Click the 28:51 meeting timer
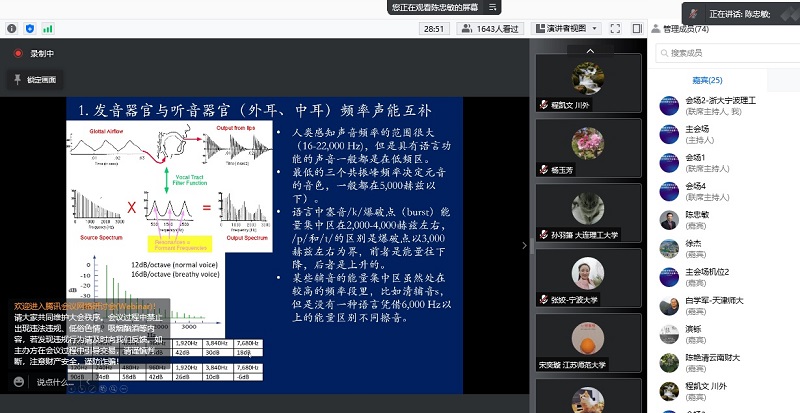800x413 pixels. [x=434, y=29]
